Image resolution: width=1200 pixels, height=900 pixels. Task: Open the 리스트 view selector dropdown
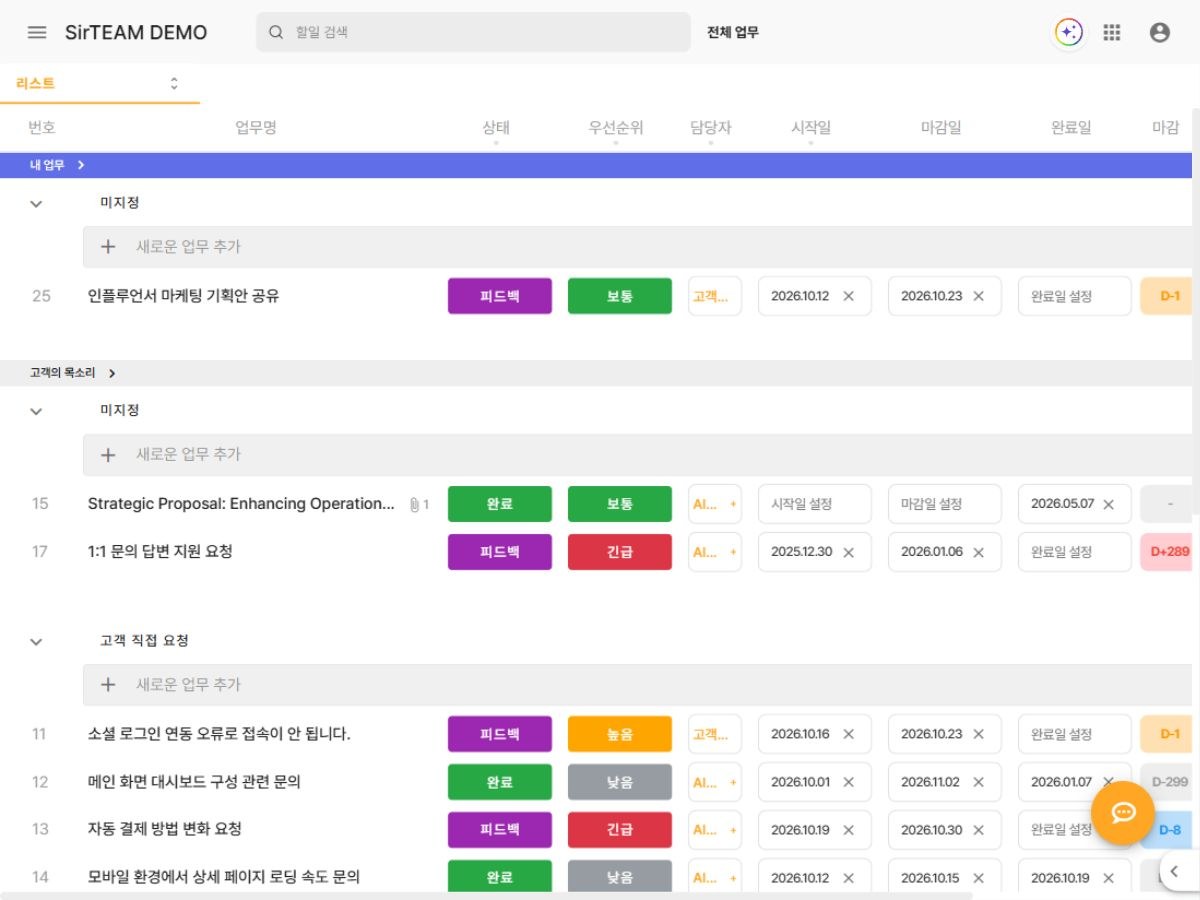click(100, 84)
